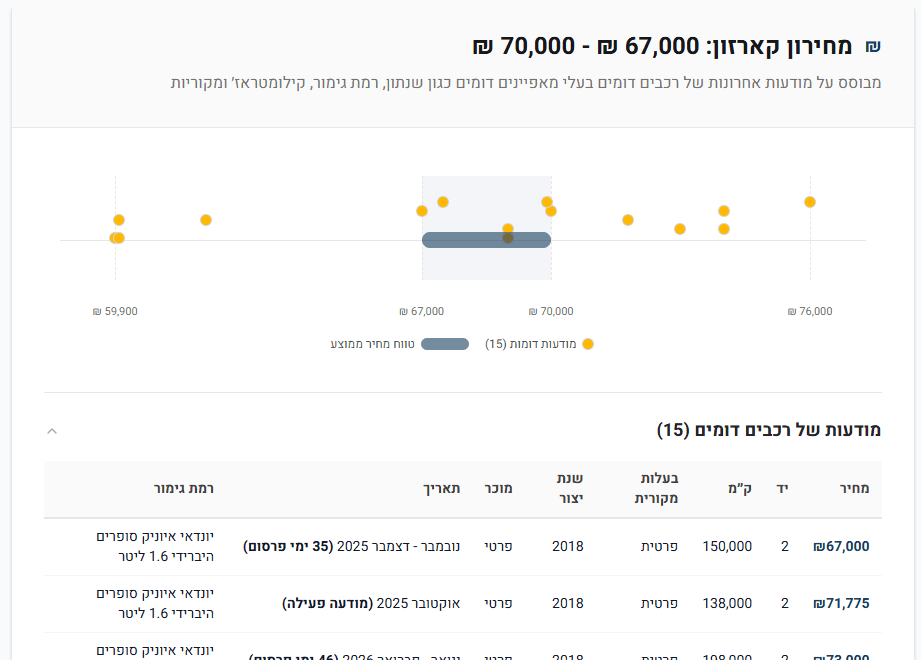Click the 150,000 km cell

click(x=727, y=546)
